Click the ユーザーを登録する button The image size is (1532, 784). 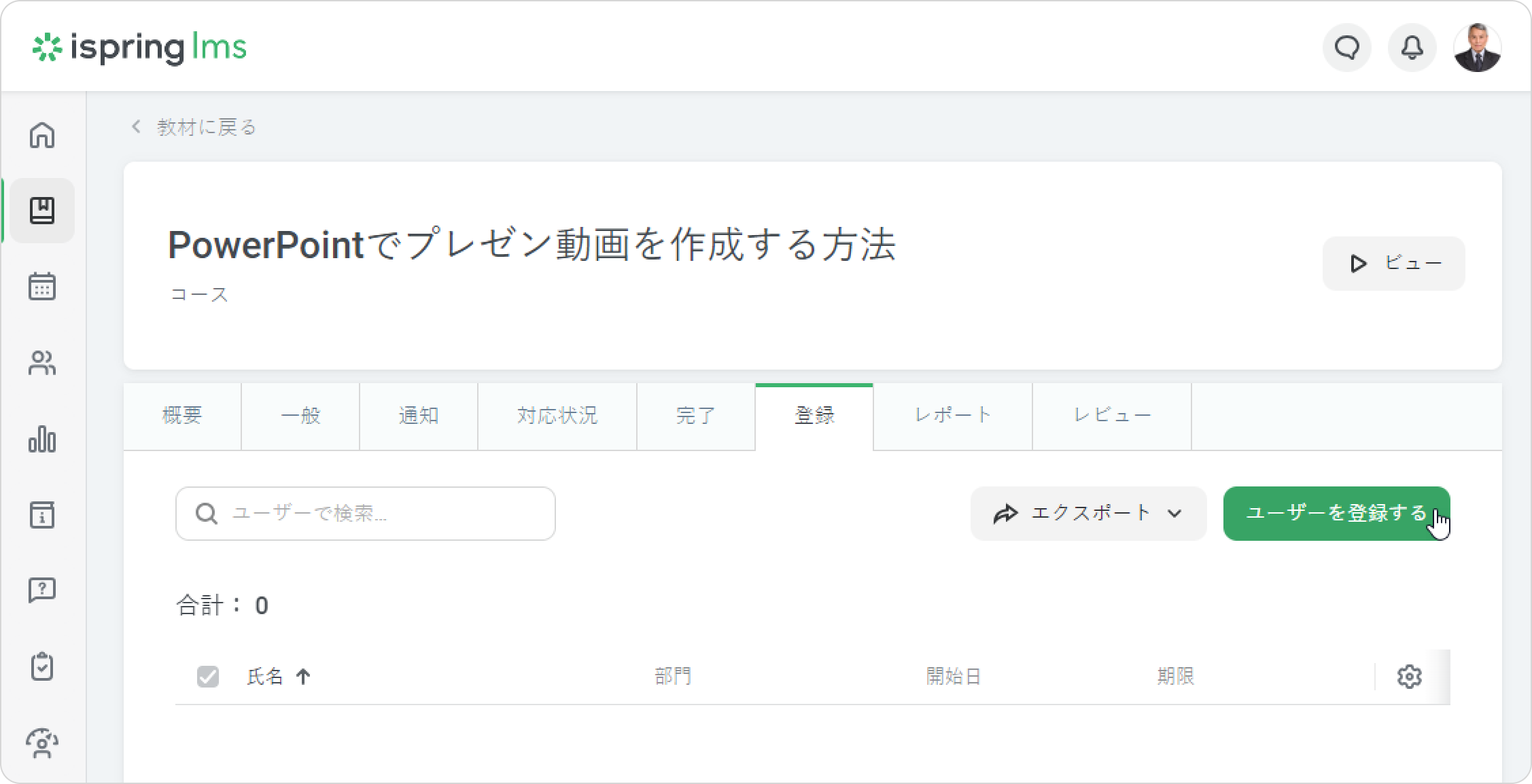coord(1336,514)
